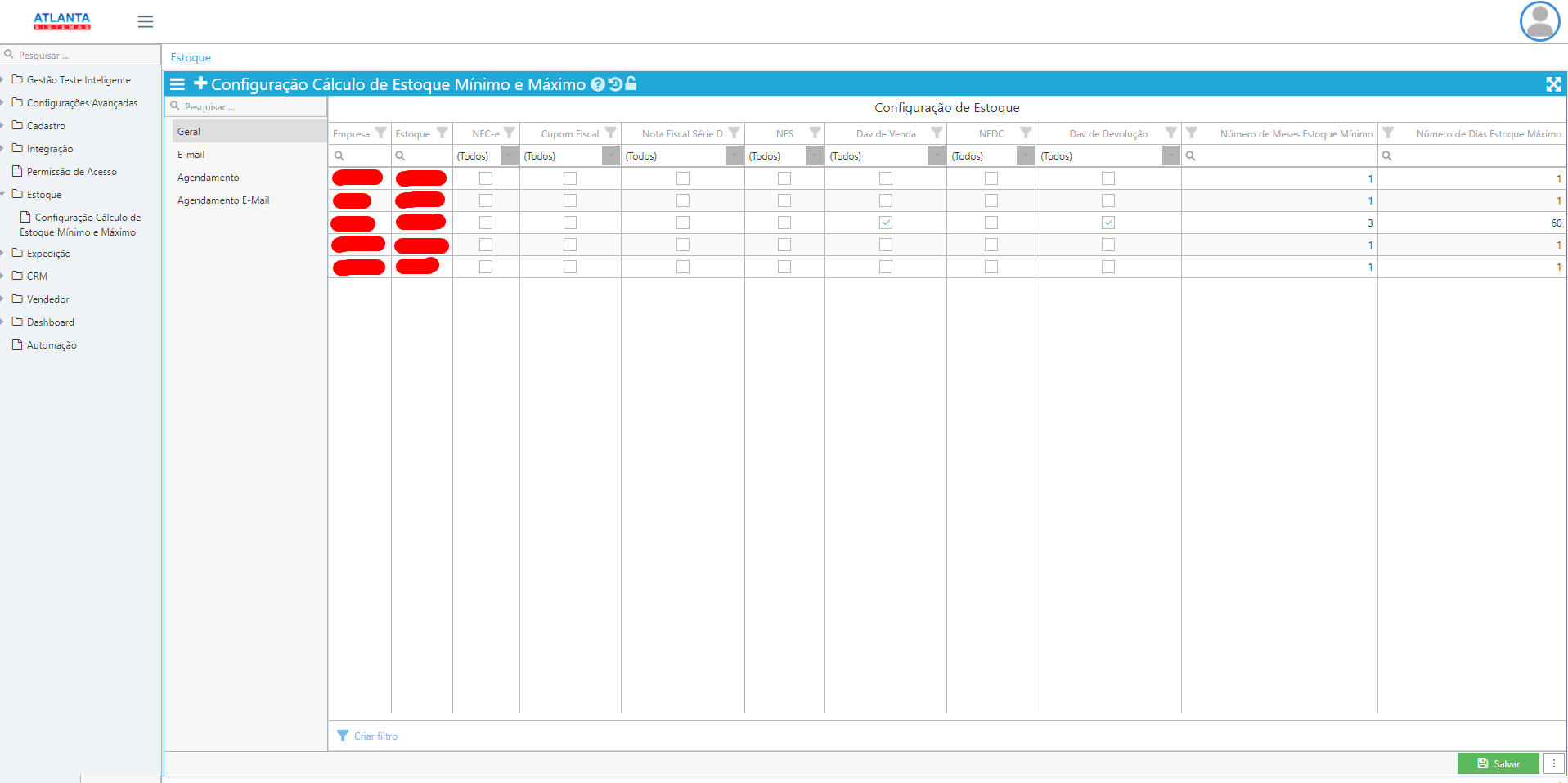Click the Criar filtro link
The height and width of the screenshot is (783, 1568).
tap(375, 736)
